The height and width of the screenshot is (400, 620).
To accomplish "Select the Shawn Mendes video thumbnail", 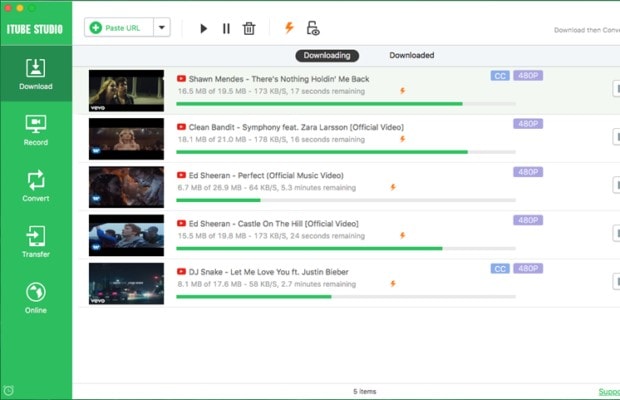I will point(126,91).
